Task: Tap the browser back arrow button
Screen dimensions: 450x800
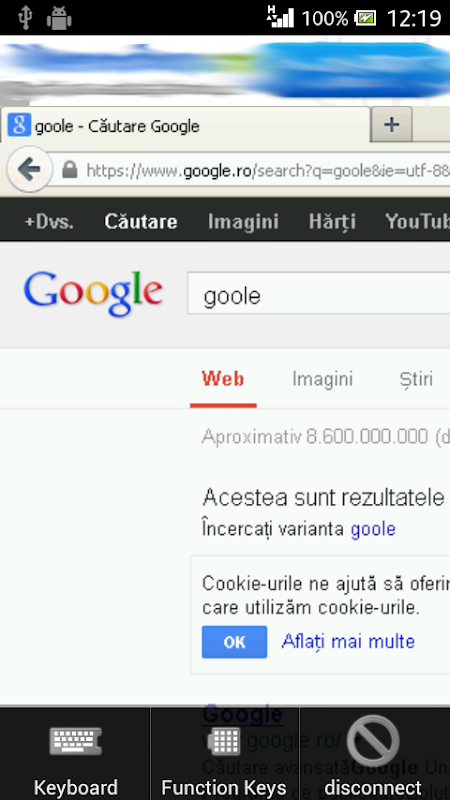Action: 30,169
